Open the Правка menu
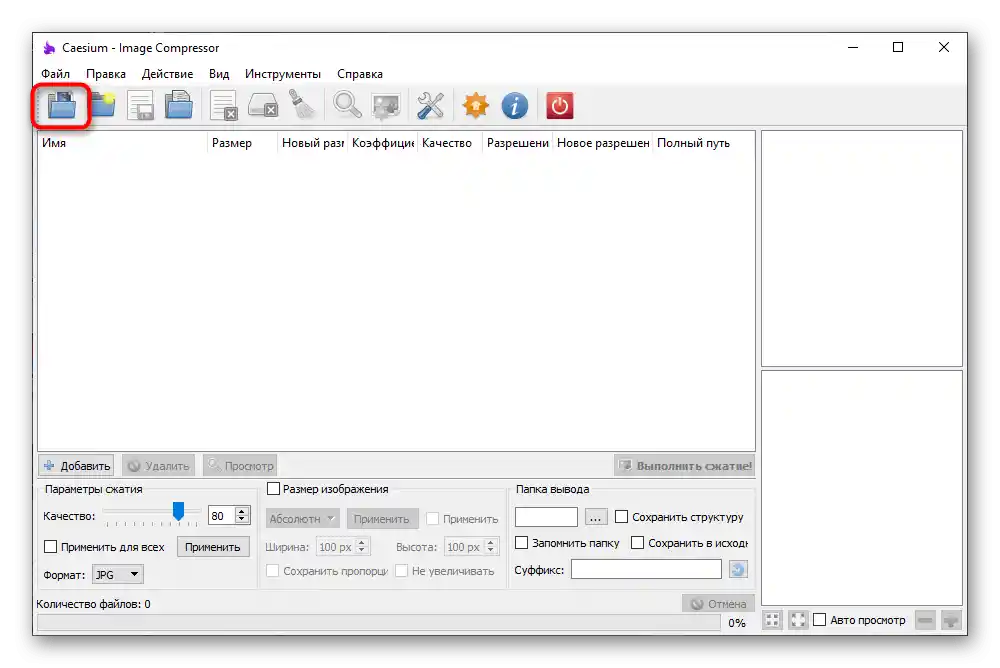 tap(106, 74)
